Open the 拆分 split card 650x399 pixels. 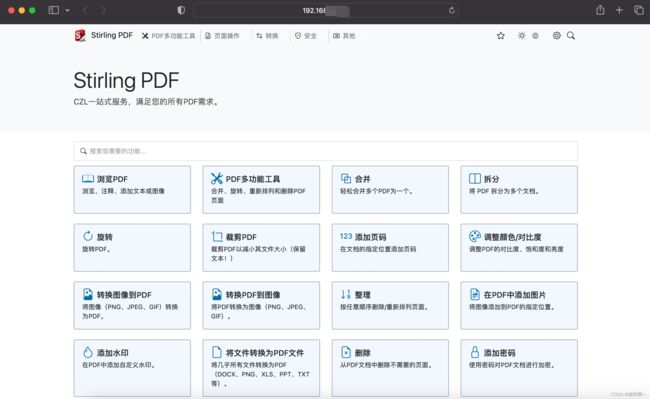coord(519,190)
